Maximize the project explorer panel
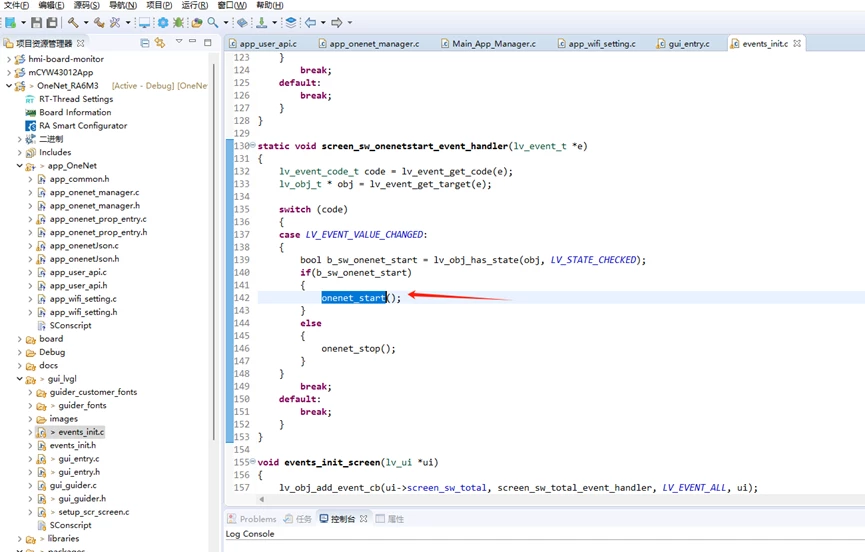Screen dimensions: 865x552 pos(207,42)
